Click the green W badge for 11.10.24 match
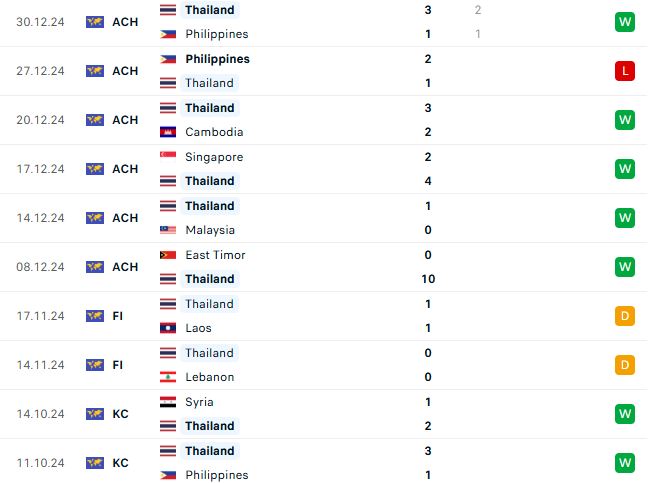The image size is (652, 483). (625, 463)
